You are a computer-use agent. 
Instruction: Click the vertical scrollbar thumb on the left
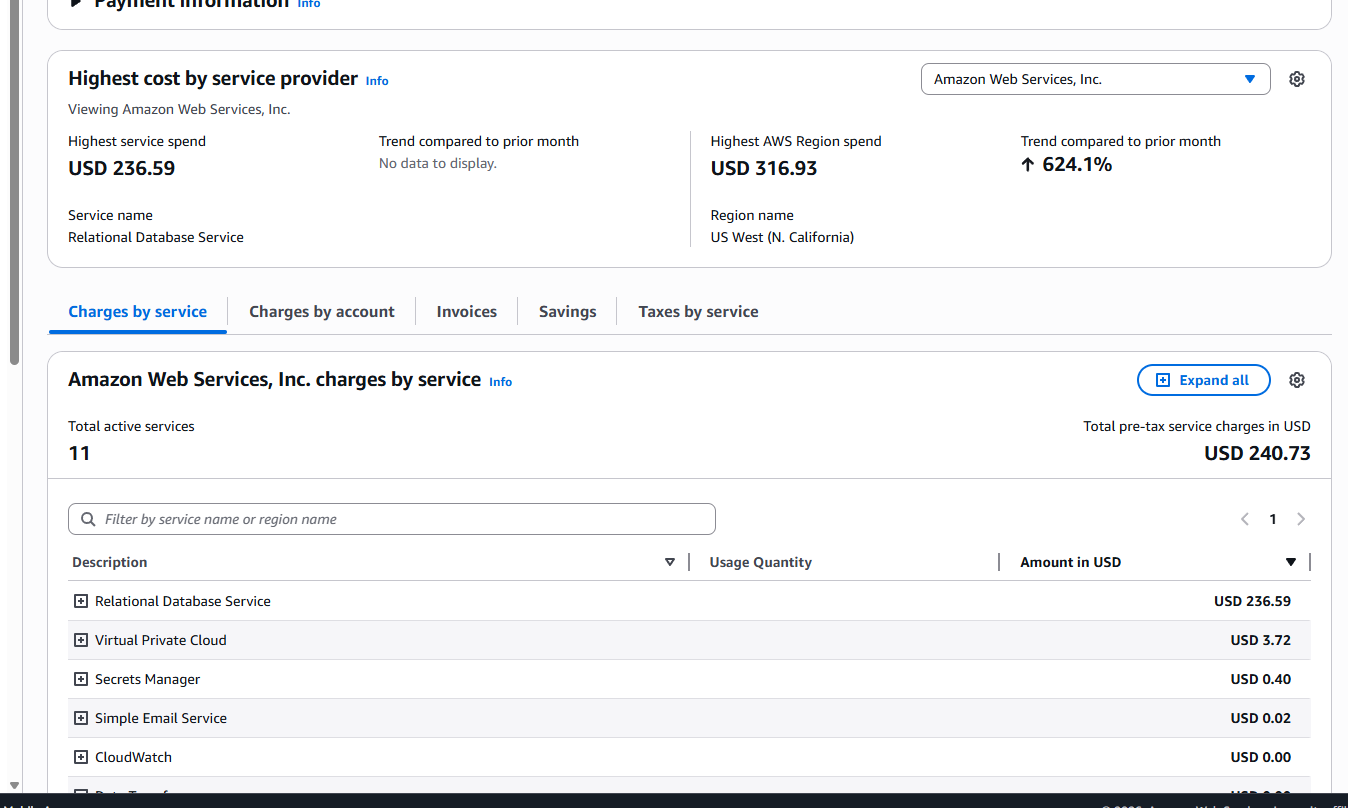tap(14, 180)
